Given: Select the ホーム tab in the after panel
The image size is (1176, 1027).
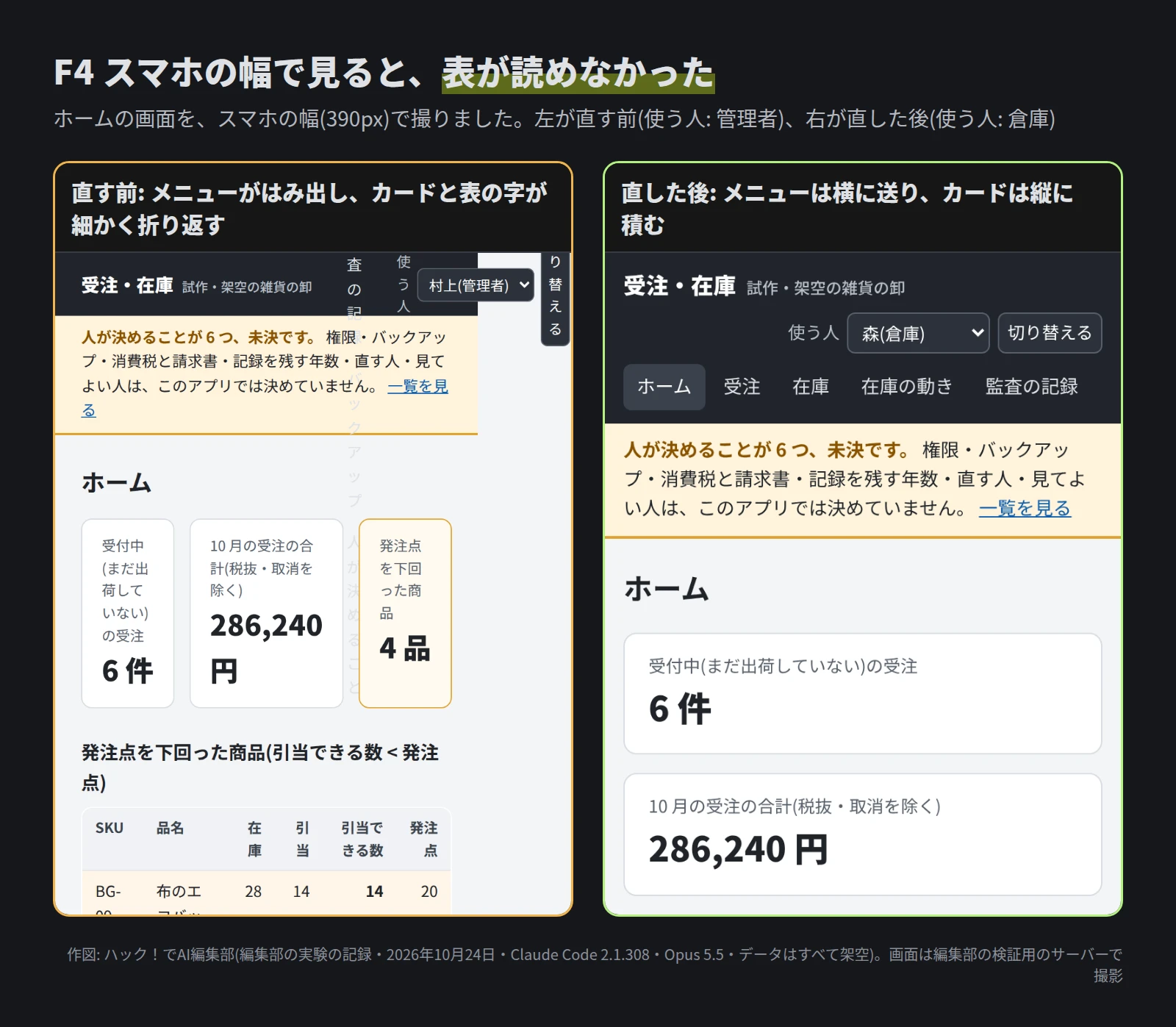Looking at the screenshot, I should [x=664, y=387].
